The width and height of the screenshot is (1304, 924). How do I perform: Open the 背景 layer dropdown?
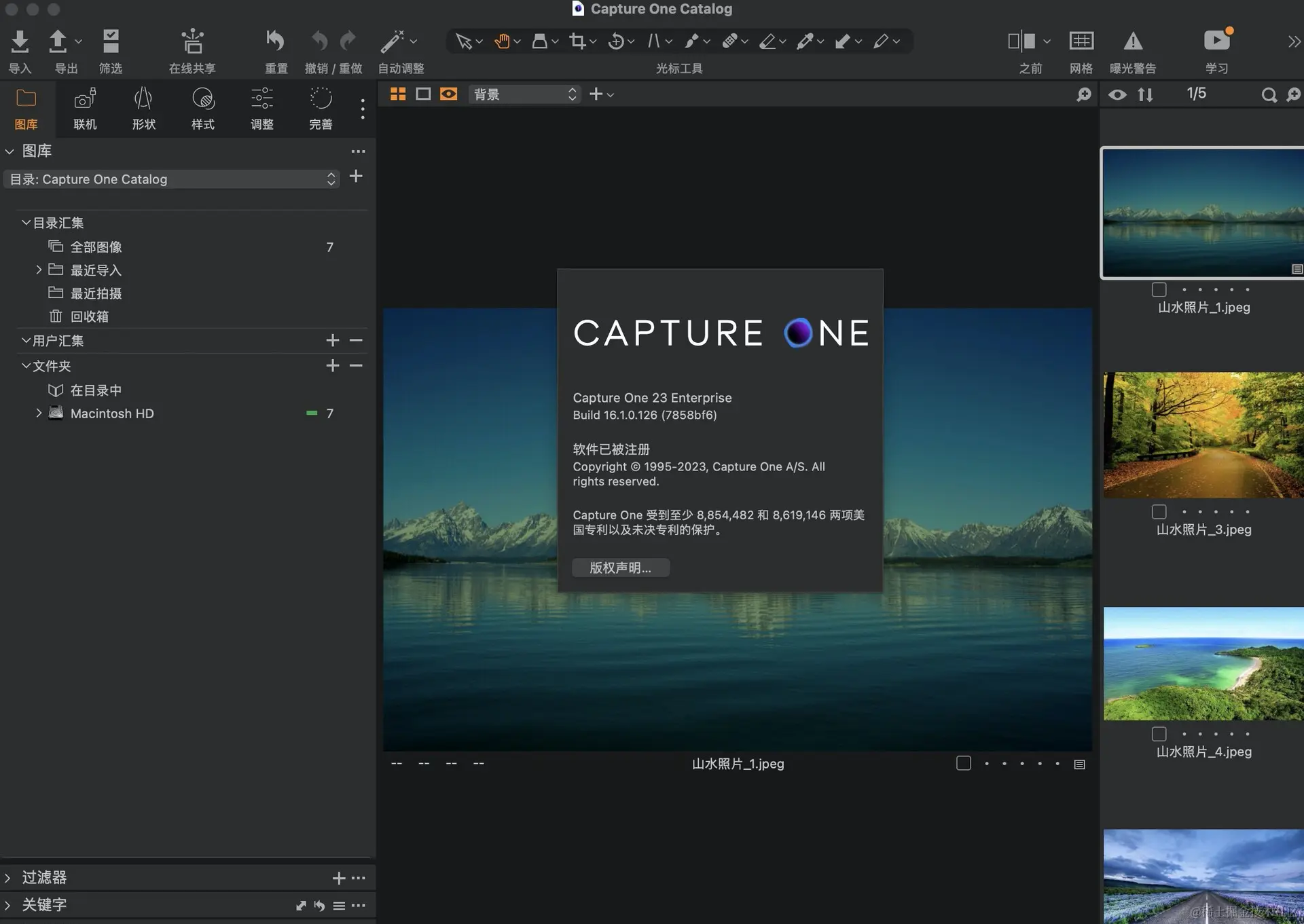[524, 94]
